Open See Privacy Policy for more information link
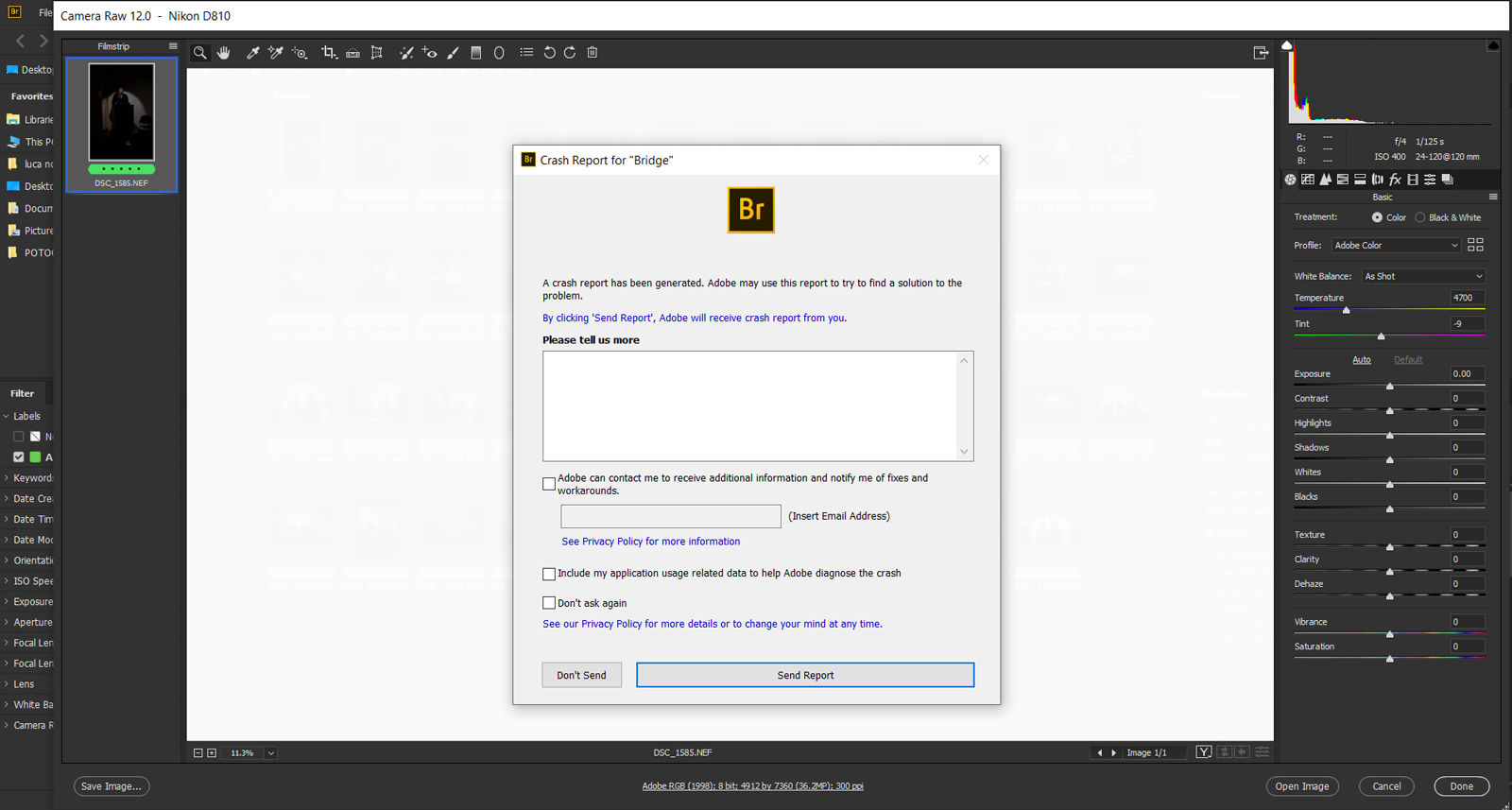This screenshot has width=1512, height=810. [x=650, y=542]
